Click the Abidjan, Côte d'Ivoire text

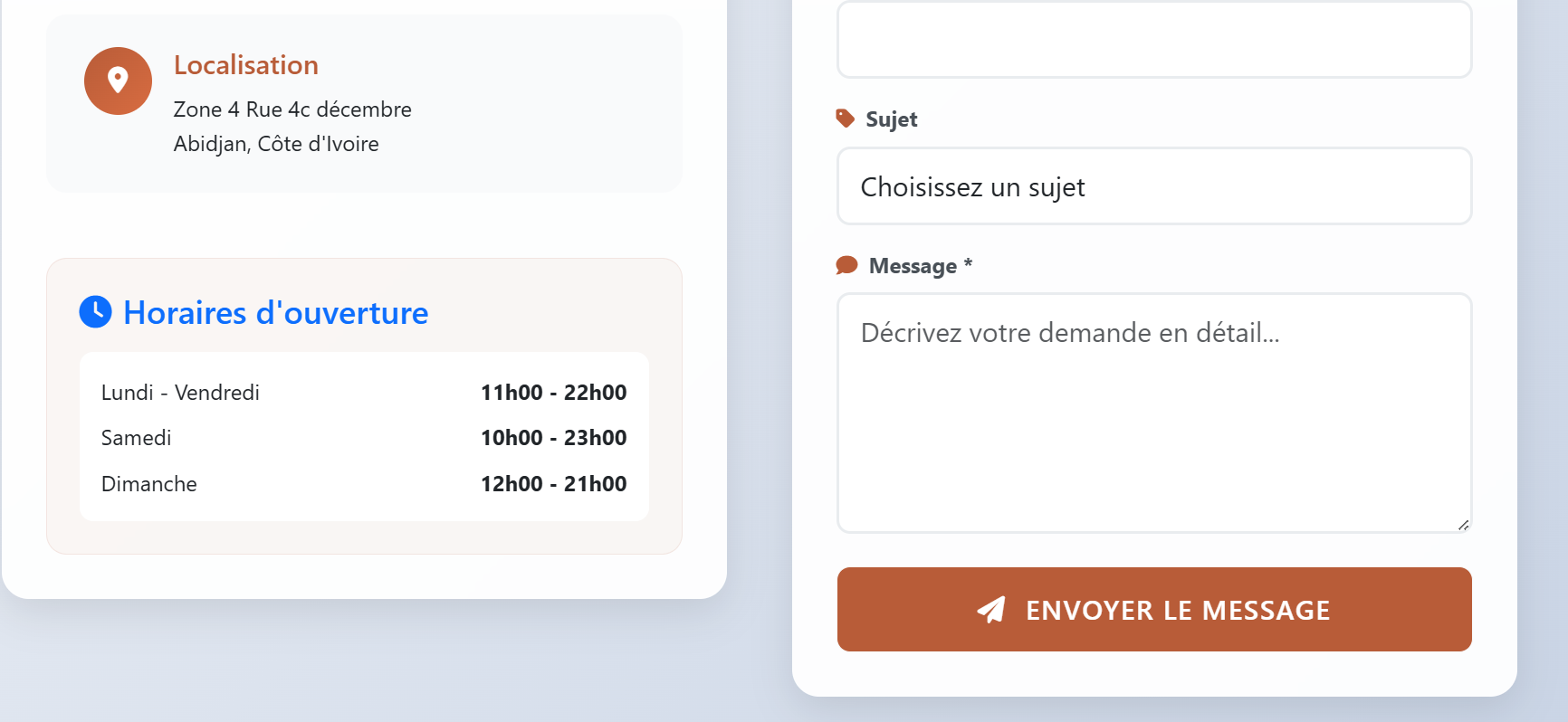[276, 144]
